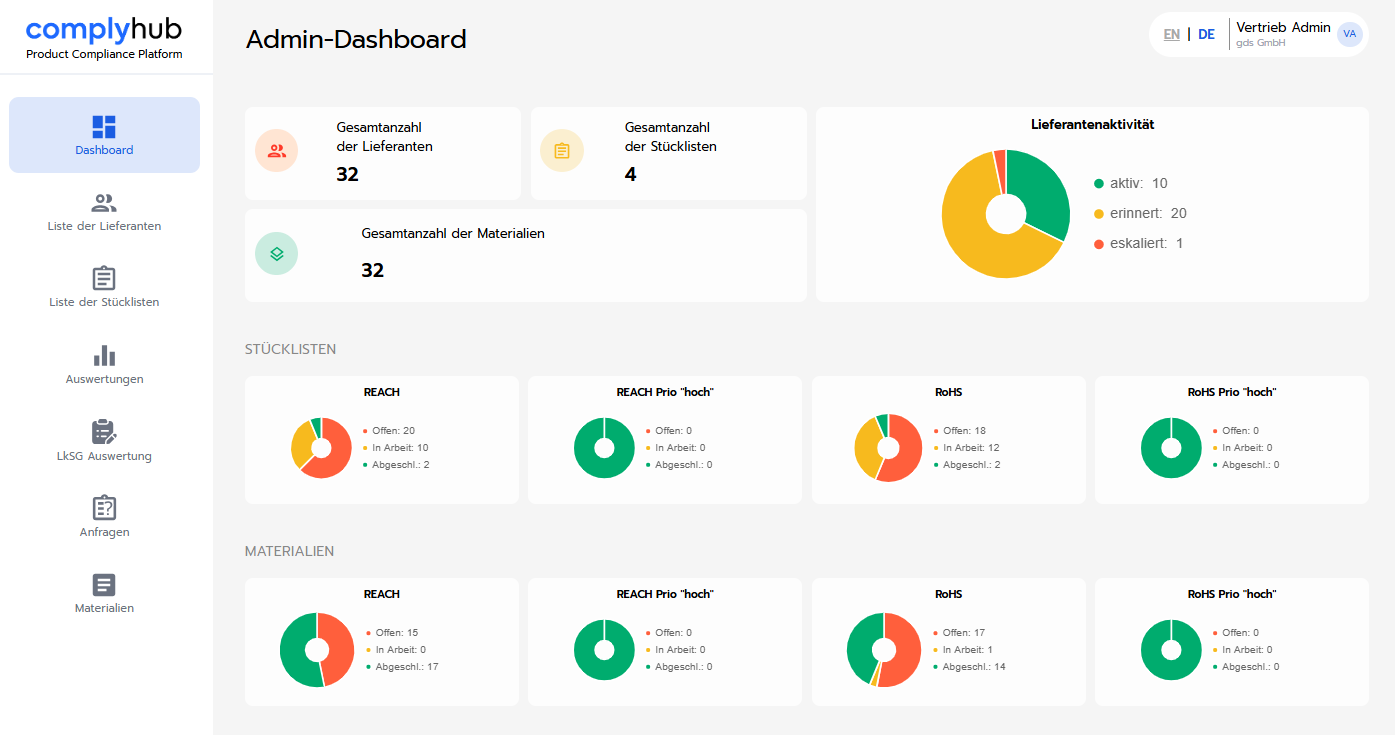
Task: Click the orange suppliers icon in Lieferanten card
Action: point(277,151)
